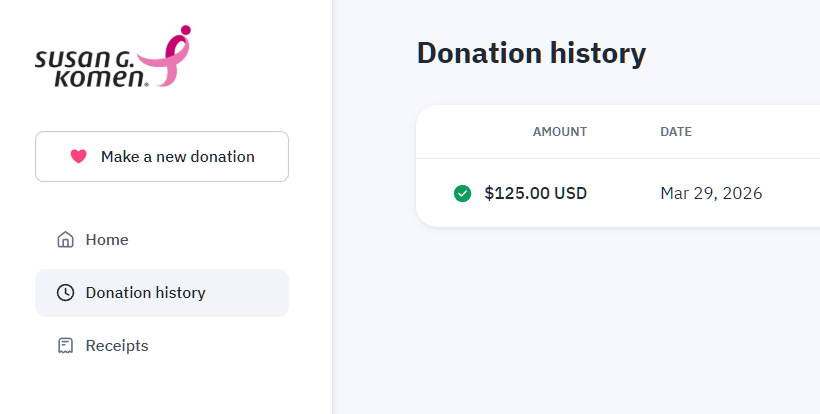Image resolution: width=820 pixels, height=414 pixels.
Task: Click the heart icon on donation button
Action: 78,157
